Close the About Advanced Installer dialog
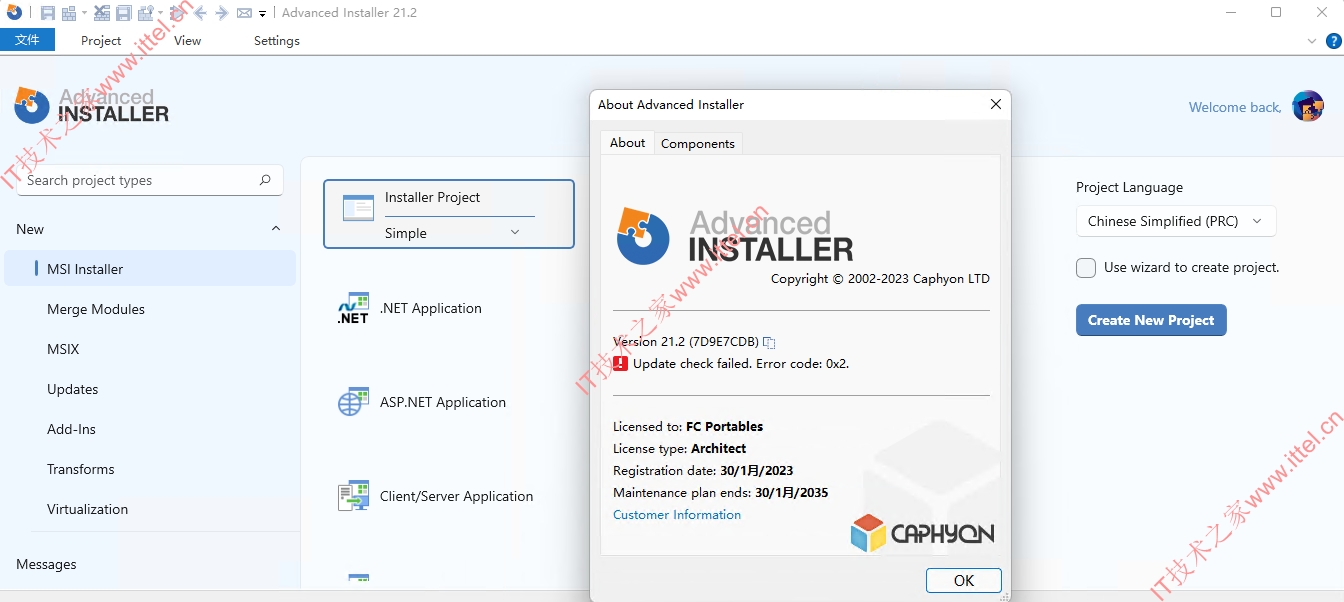This screenshot has height=602, width=1344. (995, 104)
